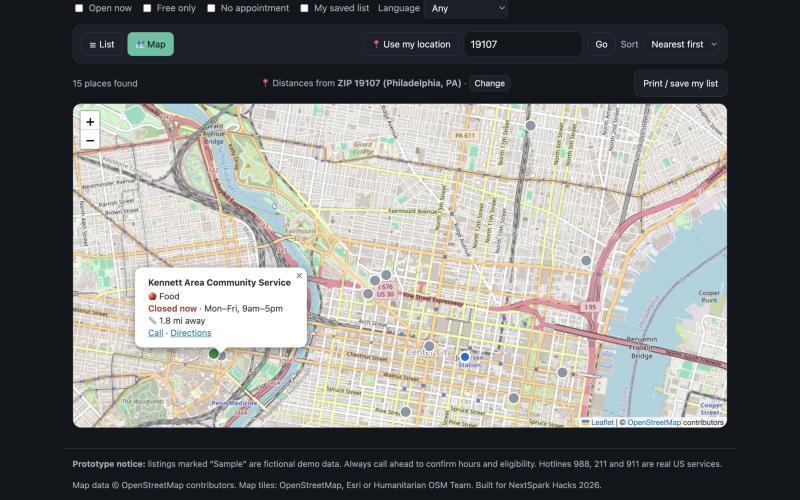800x500 pixels.
Task: Select the Map view tab
Action: click(151, 44)
